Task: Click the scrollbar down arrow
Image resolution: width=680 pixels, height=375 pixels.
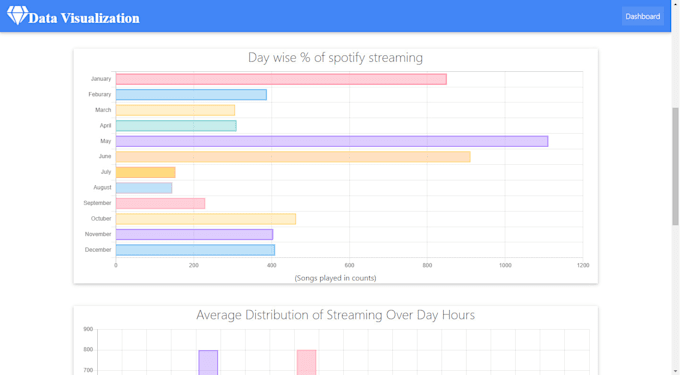Action: [x=675, y=372]
